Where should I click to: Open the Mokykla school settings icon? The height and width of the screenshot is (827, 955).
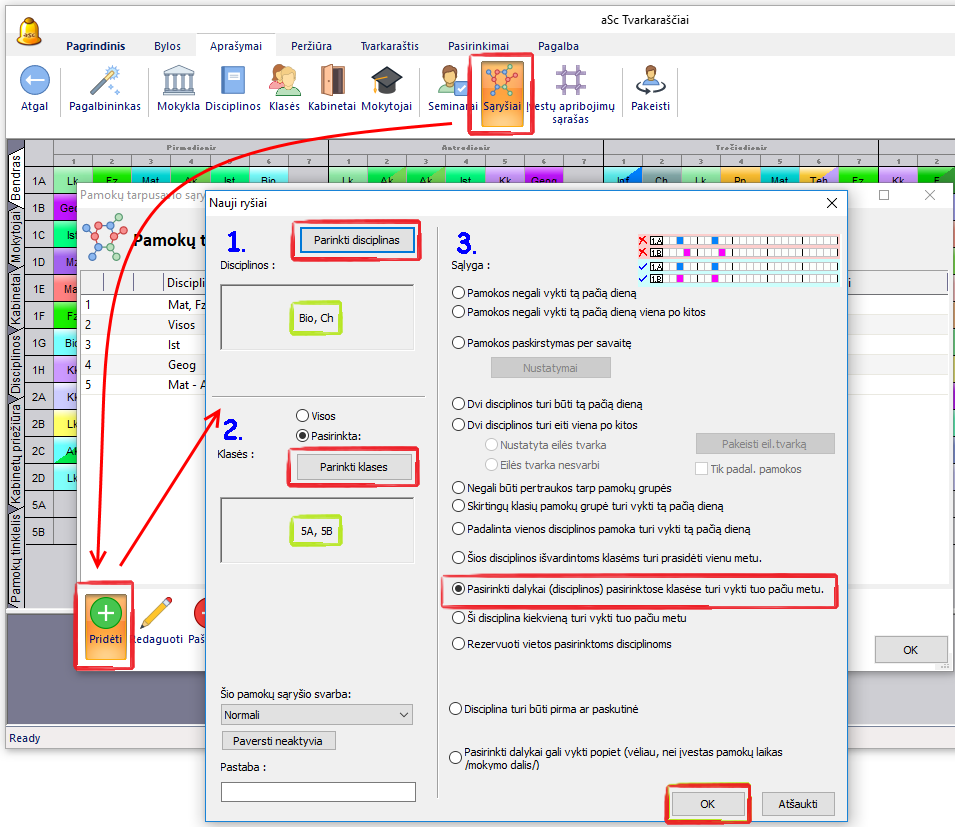[x=179, y=82]
